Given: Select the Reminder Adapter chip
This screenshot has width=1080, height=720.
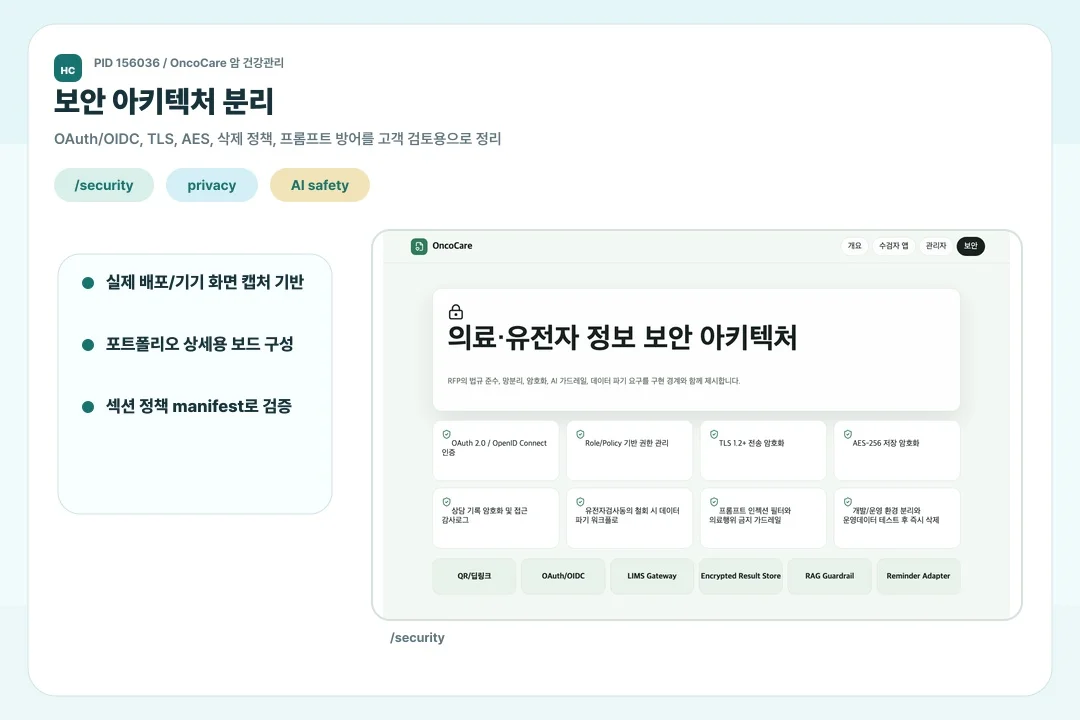Looking at the screenshot, I should pos(918,576).
